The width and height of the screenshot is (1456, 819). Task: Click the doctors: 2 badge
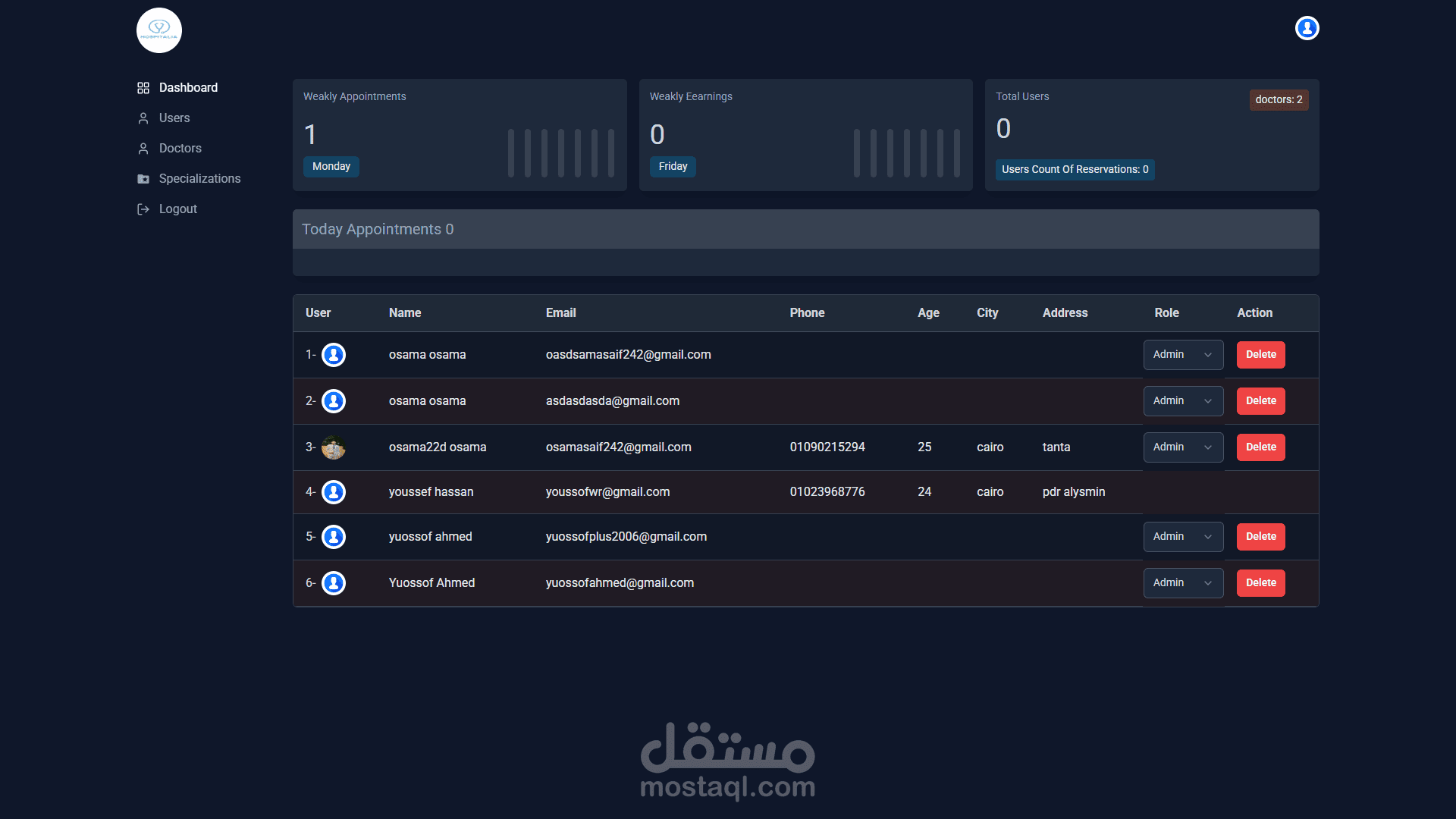pos(1279,100)
